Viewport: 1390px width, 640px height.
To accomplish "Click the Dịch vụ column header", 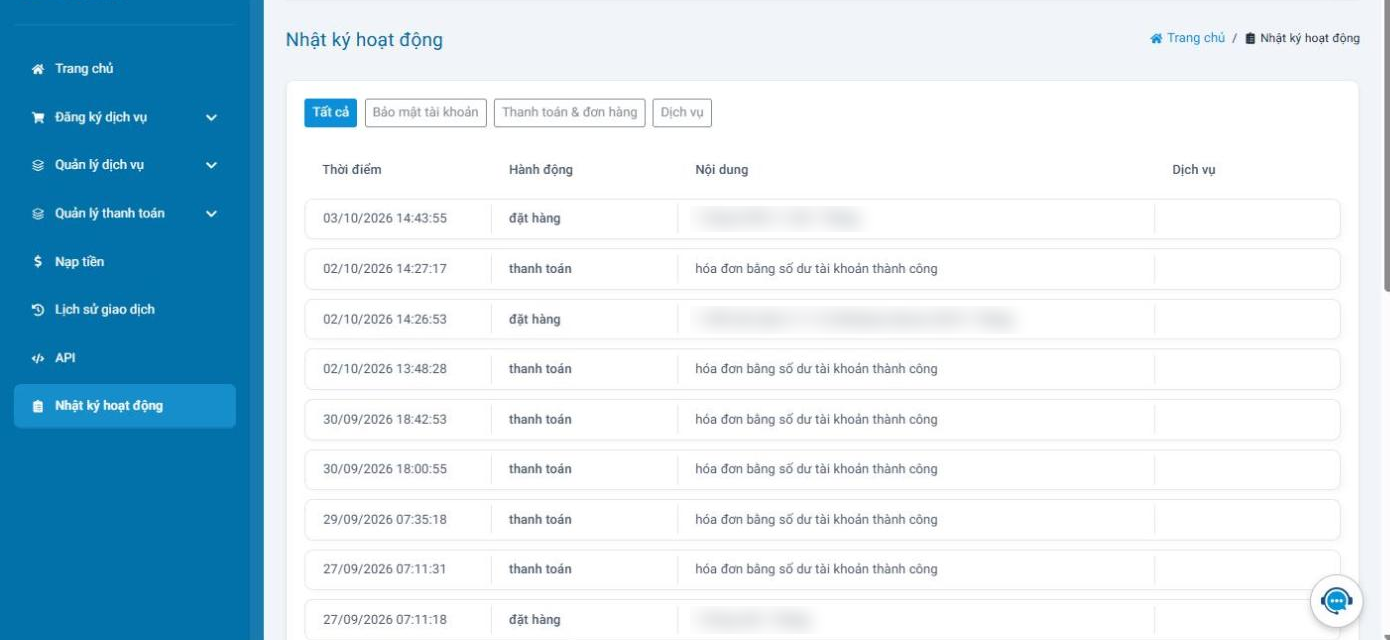I will click(x=1194, y=170).
